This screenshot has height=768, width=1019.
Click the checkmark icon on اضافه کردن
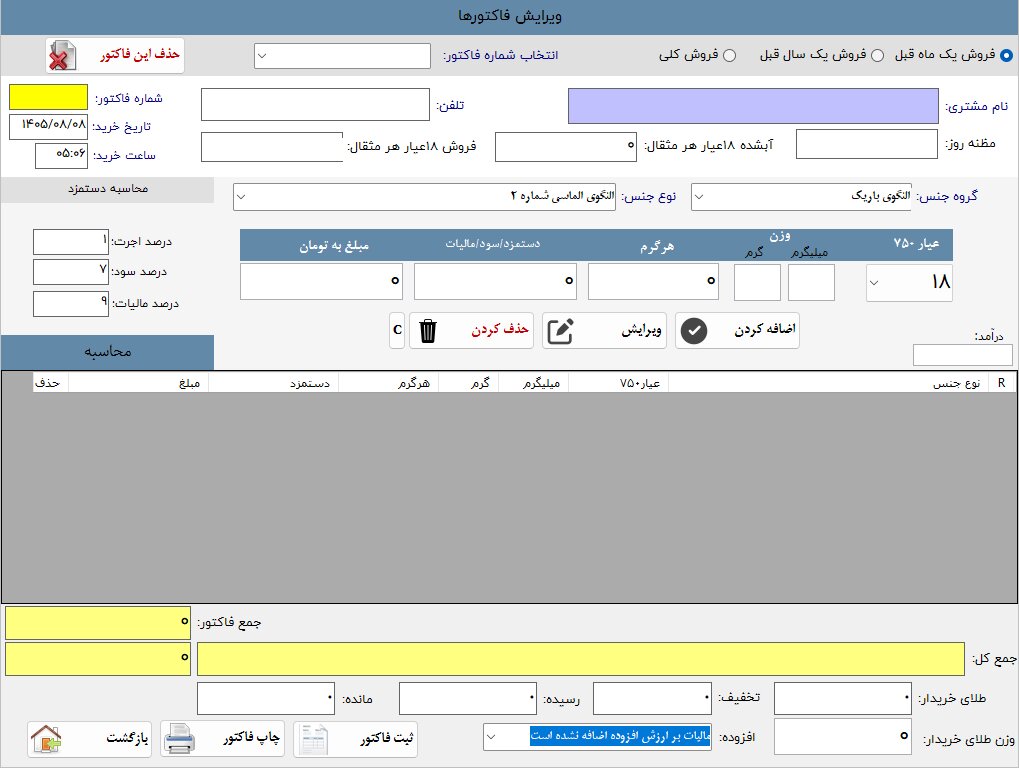click(x=693, y=331)
